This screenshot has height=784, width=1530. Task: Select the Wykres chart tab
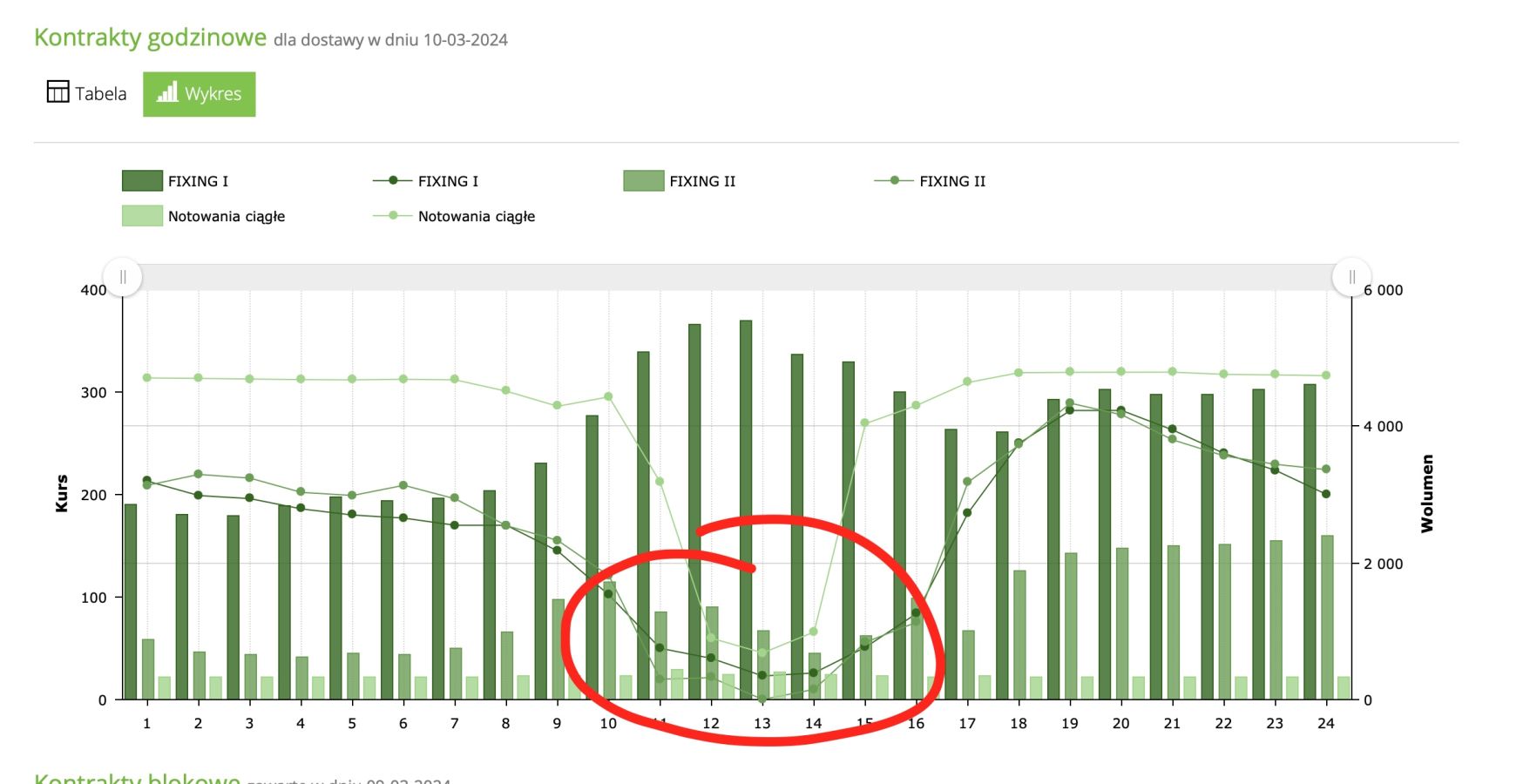coord(200,94)
